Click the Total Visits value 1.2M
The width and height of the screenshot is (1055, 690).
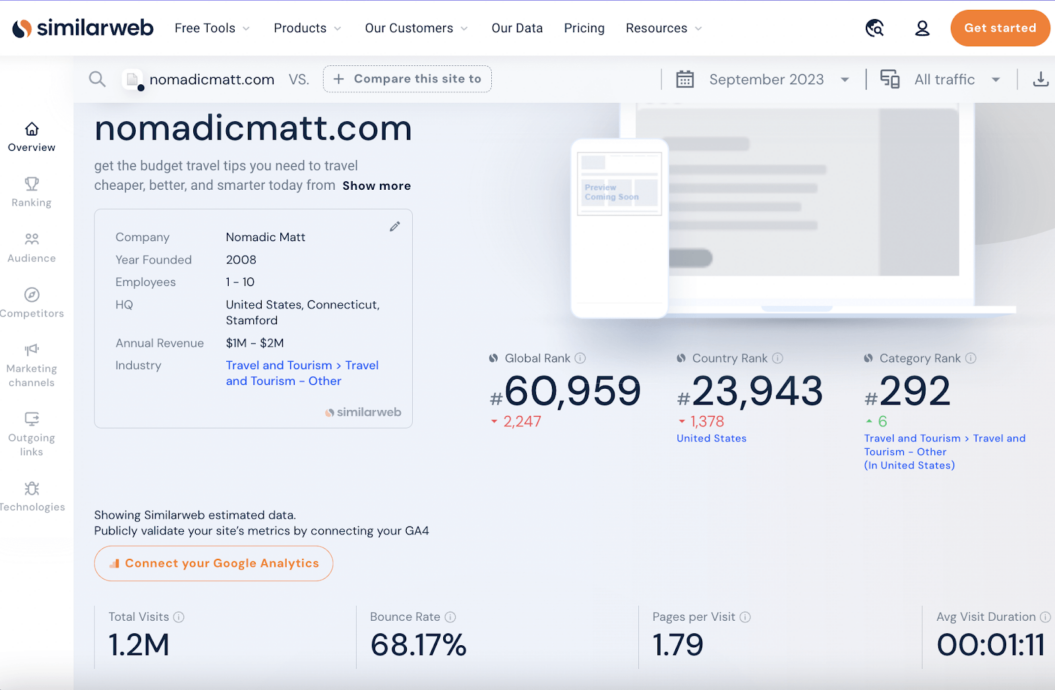[x=139, y=645]
